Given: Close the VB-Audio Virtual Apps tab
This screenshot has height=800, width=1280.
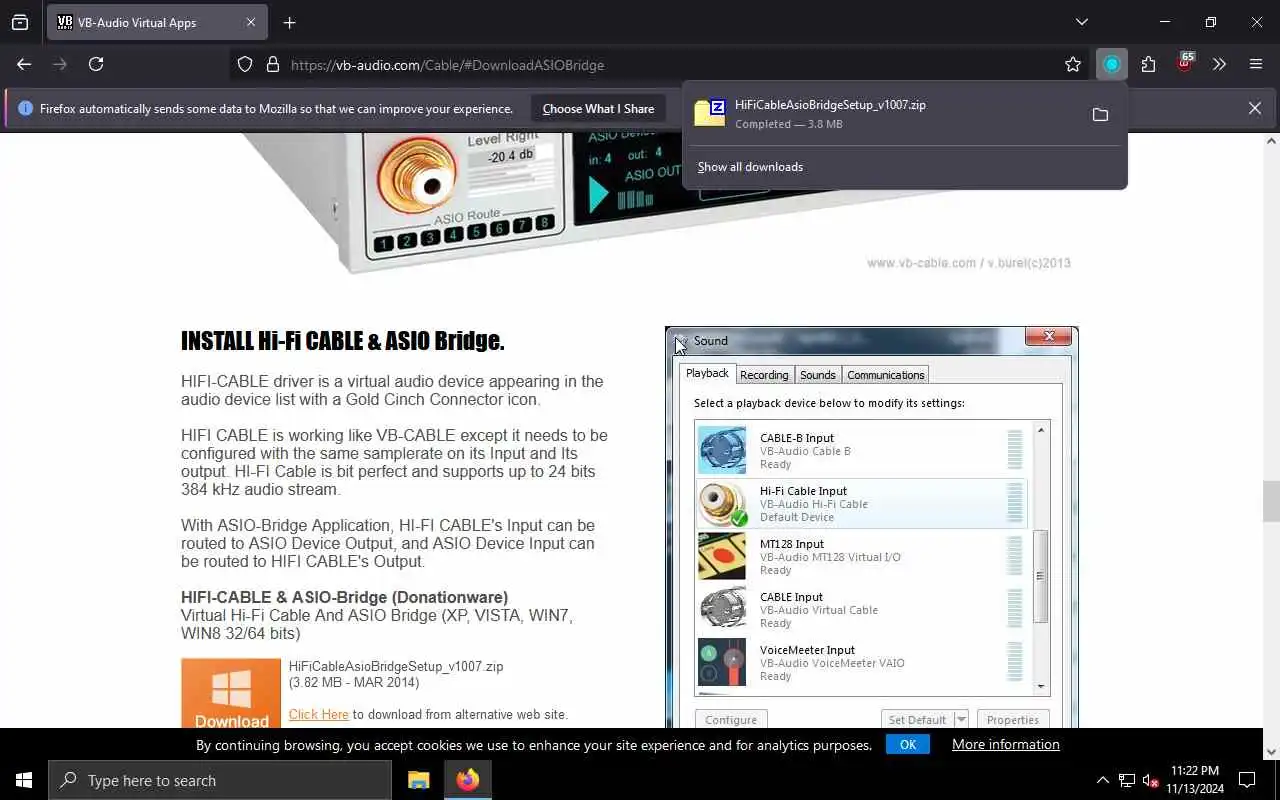Looking at the screenshot, I should click(251, 22).
